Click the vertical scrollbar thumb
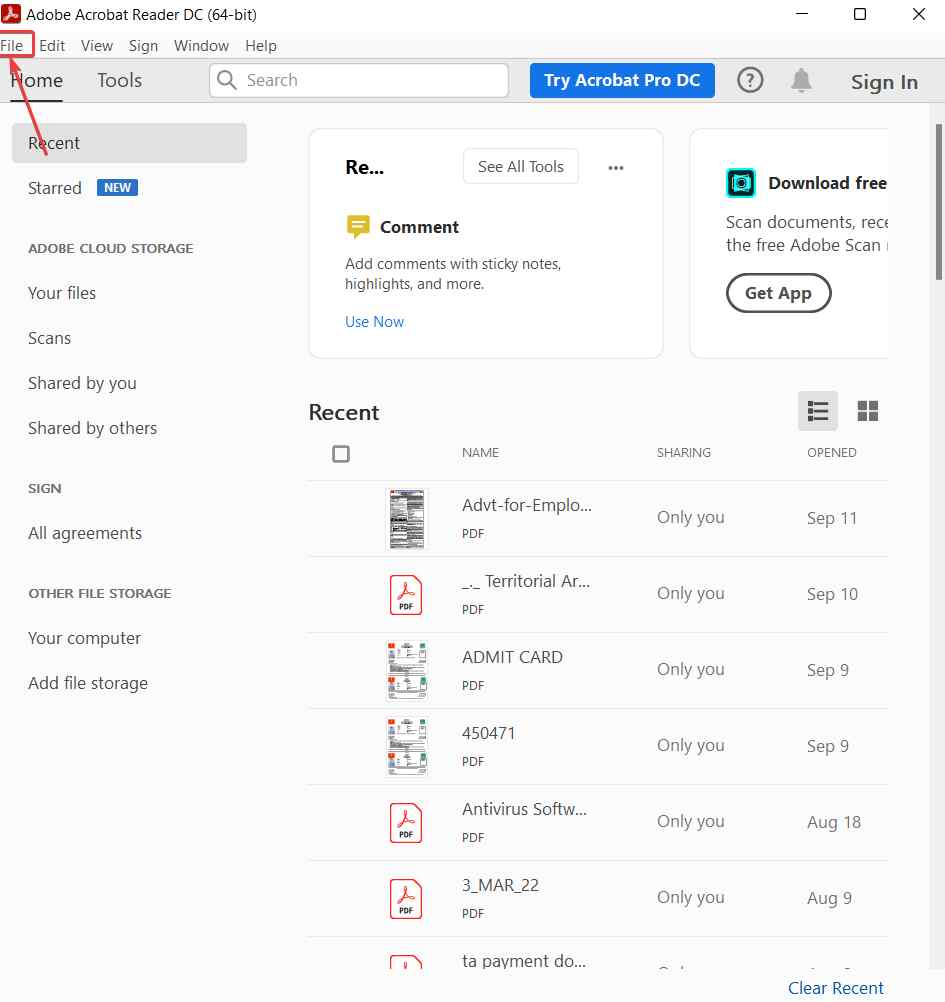945x1002 pixels. point(939,202)
